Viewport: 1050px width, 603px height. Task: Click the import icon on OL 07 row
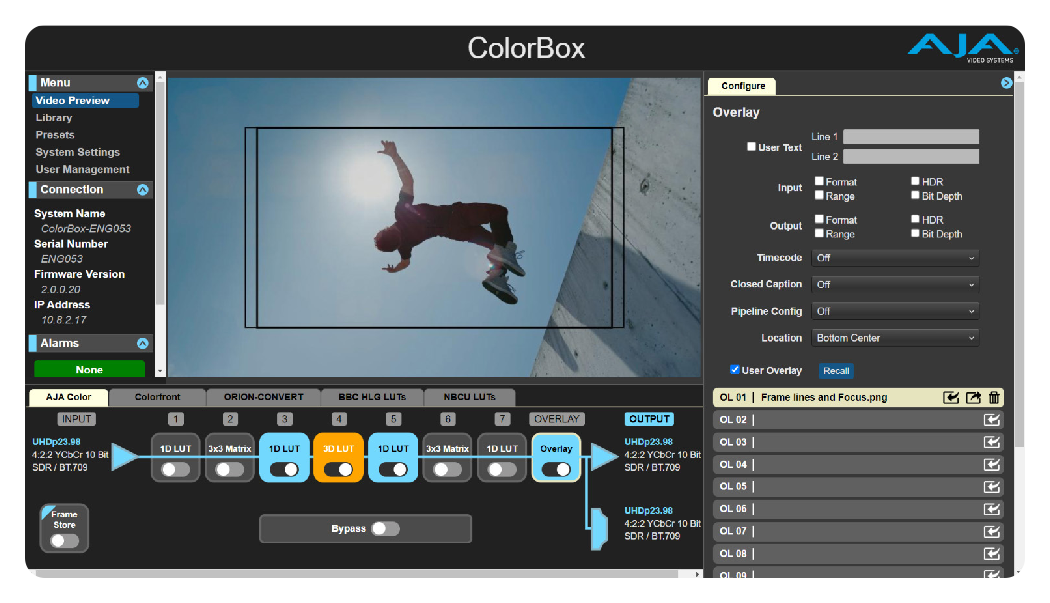(x=992, y=531)
